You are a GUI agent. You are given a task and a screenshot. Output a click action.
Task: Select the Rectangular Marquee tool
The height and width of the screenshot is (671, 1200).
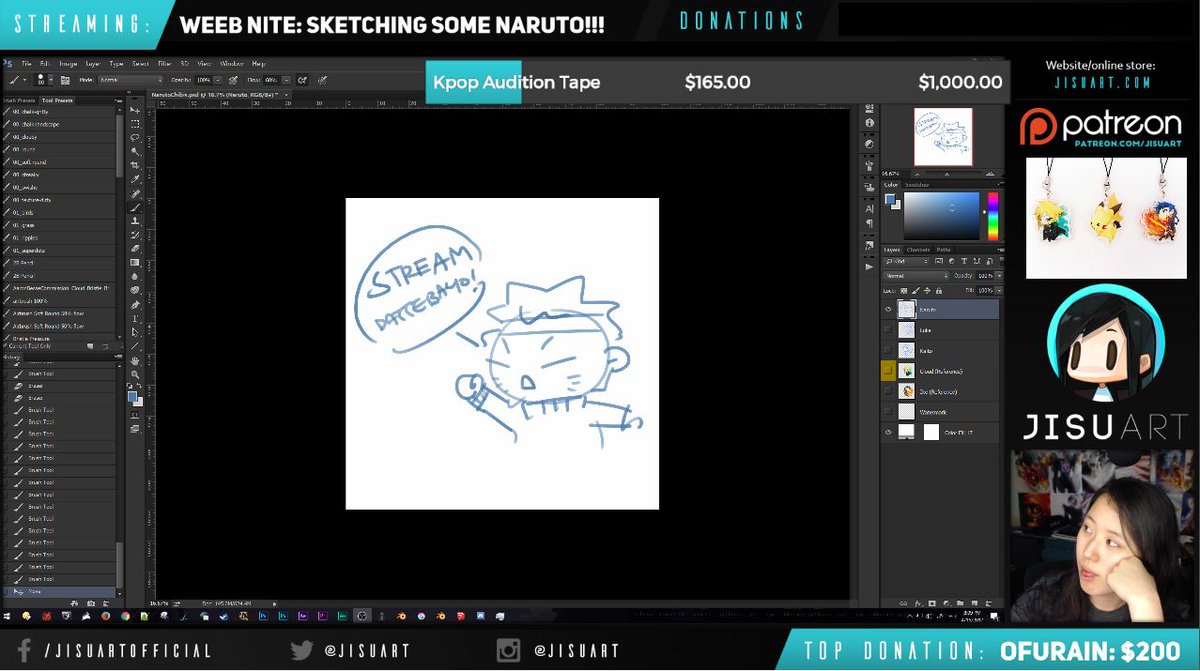[135, 124]
